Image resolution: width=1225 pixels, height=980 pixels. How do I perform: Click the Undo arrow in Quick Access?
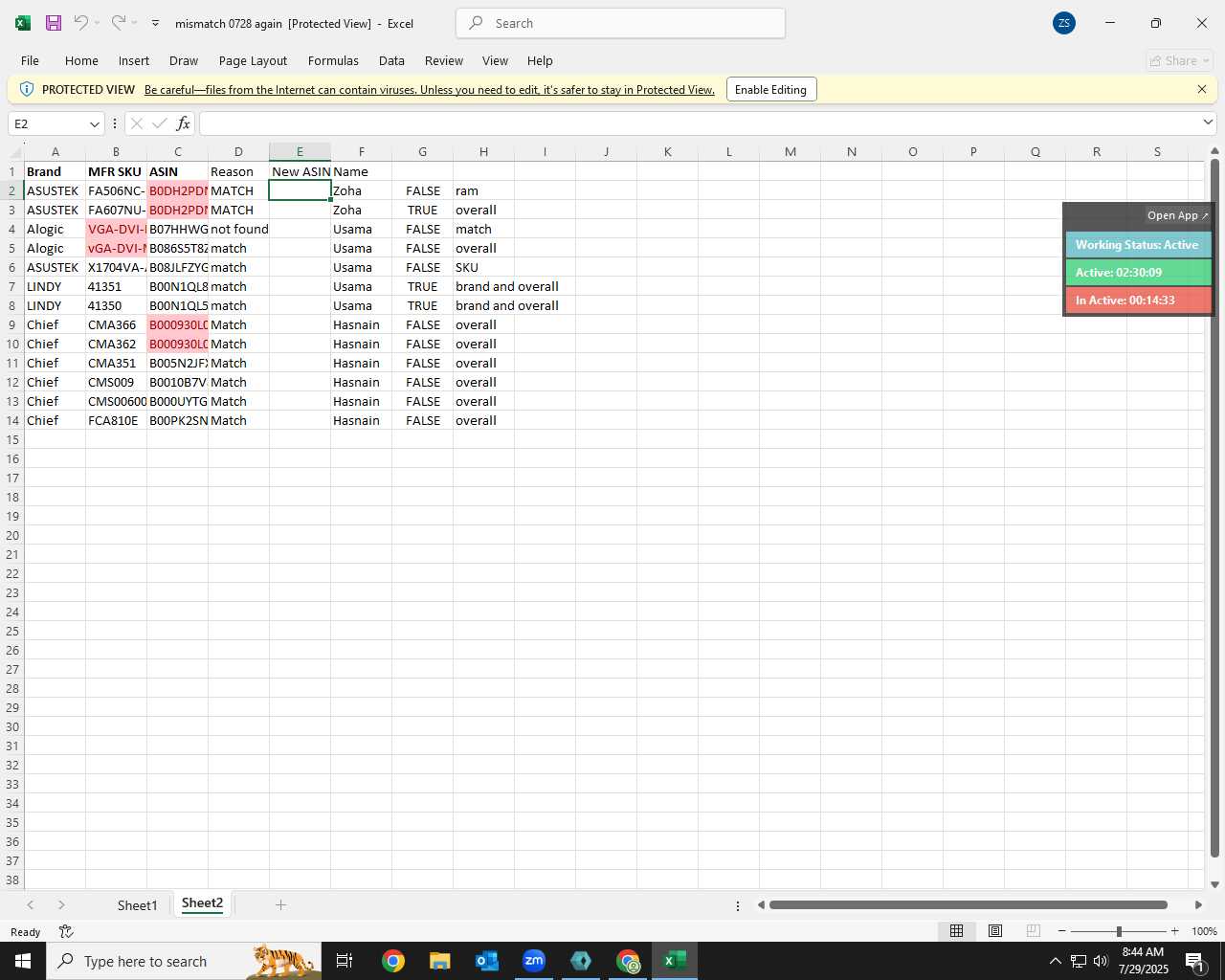(x=81, y=23)
